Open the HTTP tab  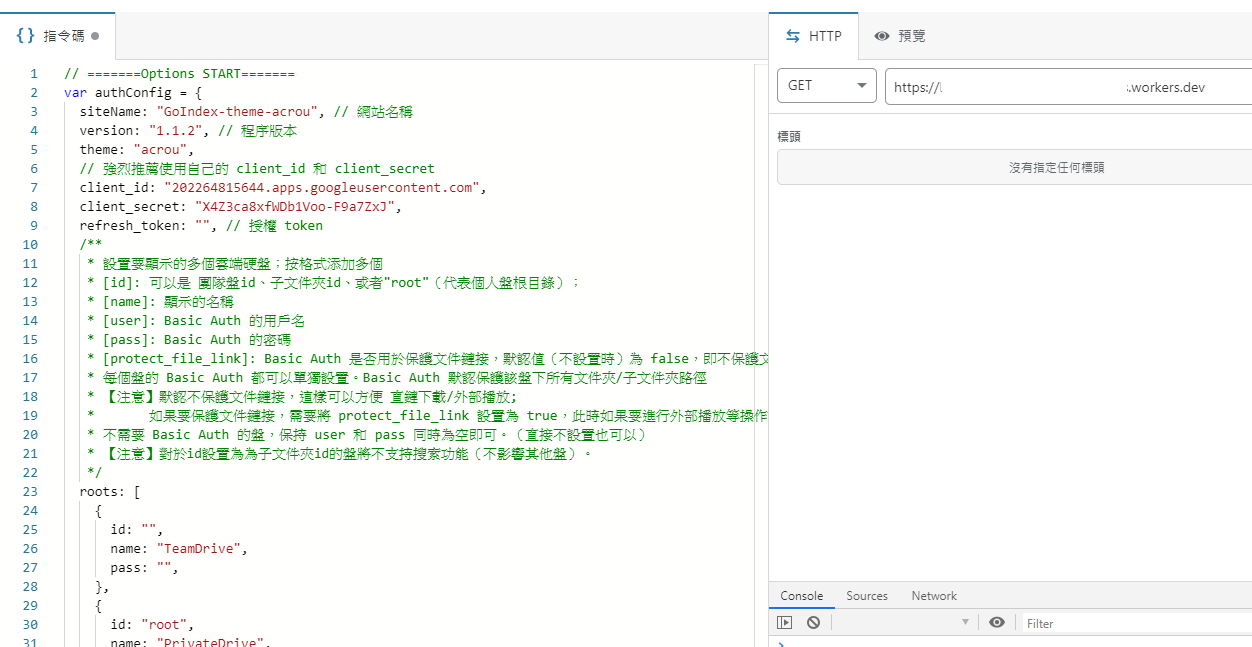[814, 36]
